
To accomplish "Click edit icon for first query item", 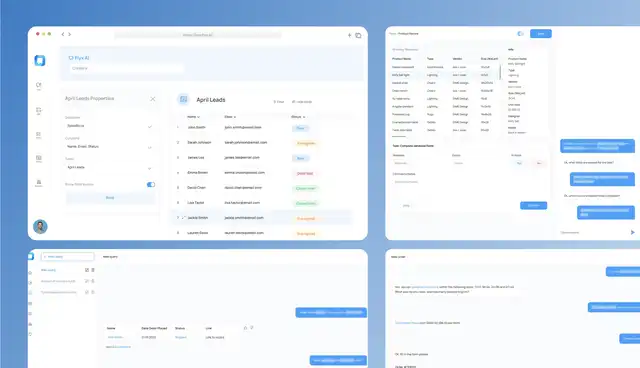I will 87,270.
